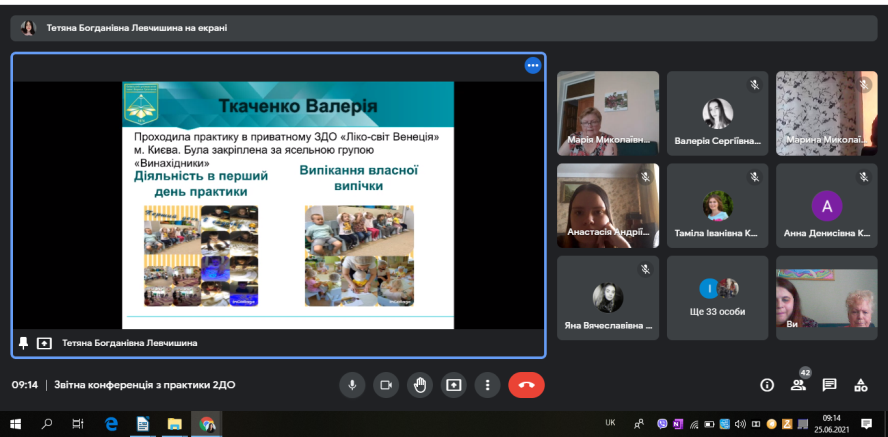Raise your hand in the meeting
888x437 pixels.
click(420, 384)
